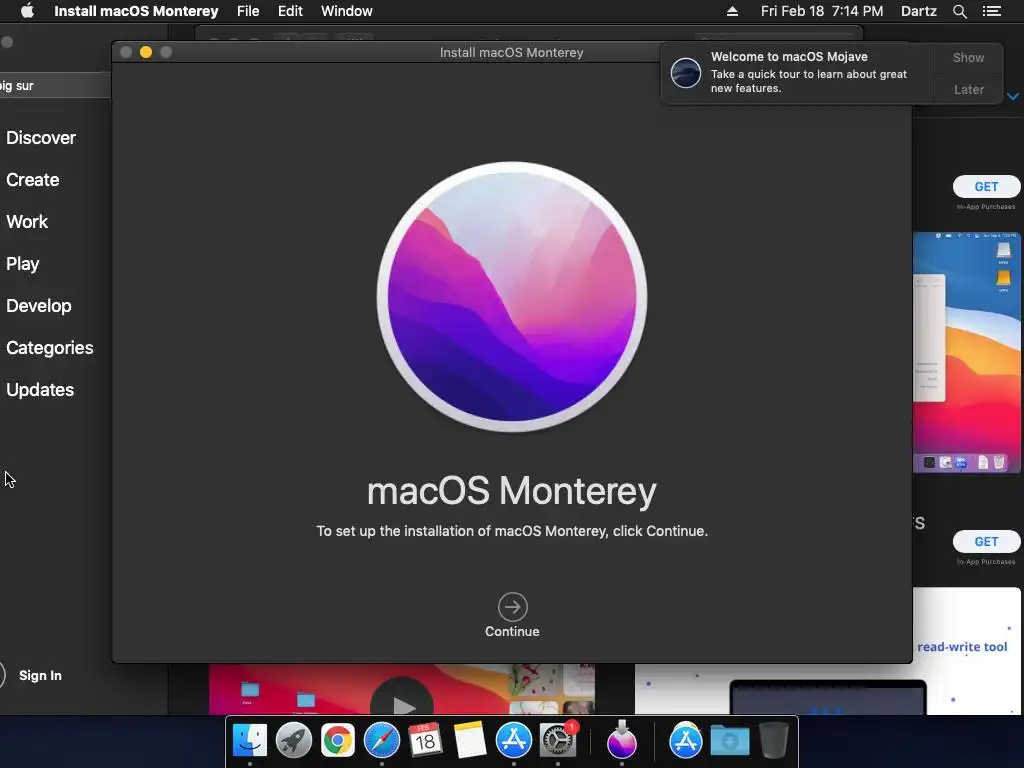Select Updates in the App Store sidebar

pyautogui.click(x=40, y=390)
